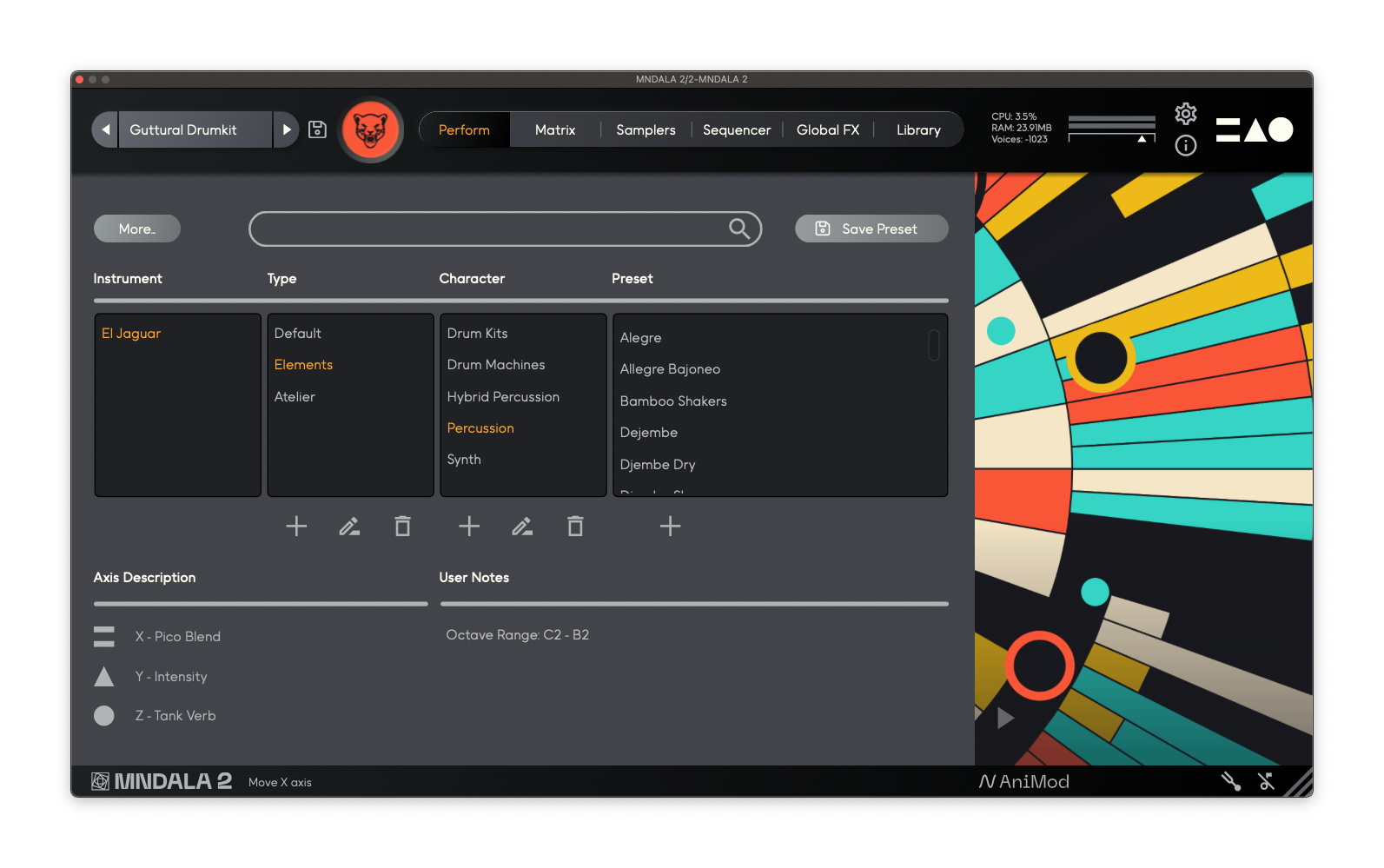
Task: Click the More button
Action: point(137,229)
